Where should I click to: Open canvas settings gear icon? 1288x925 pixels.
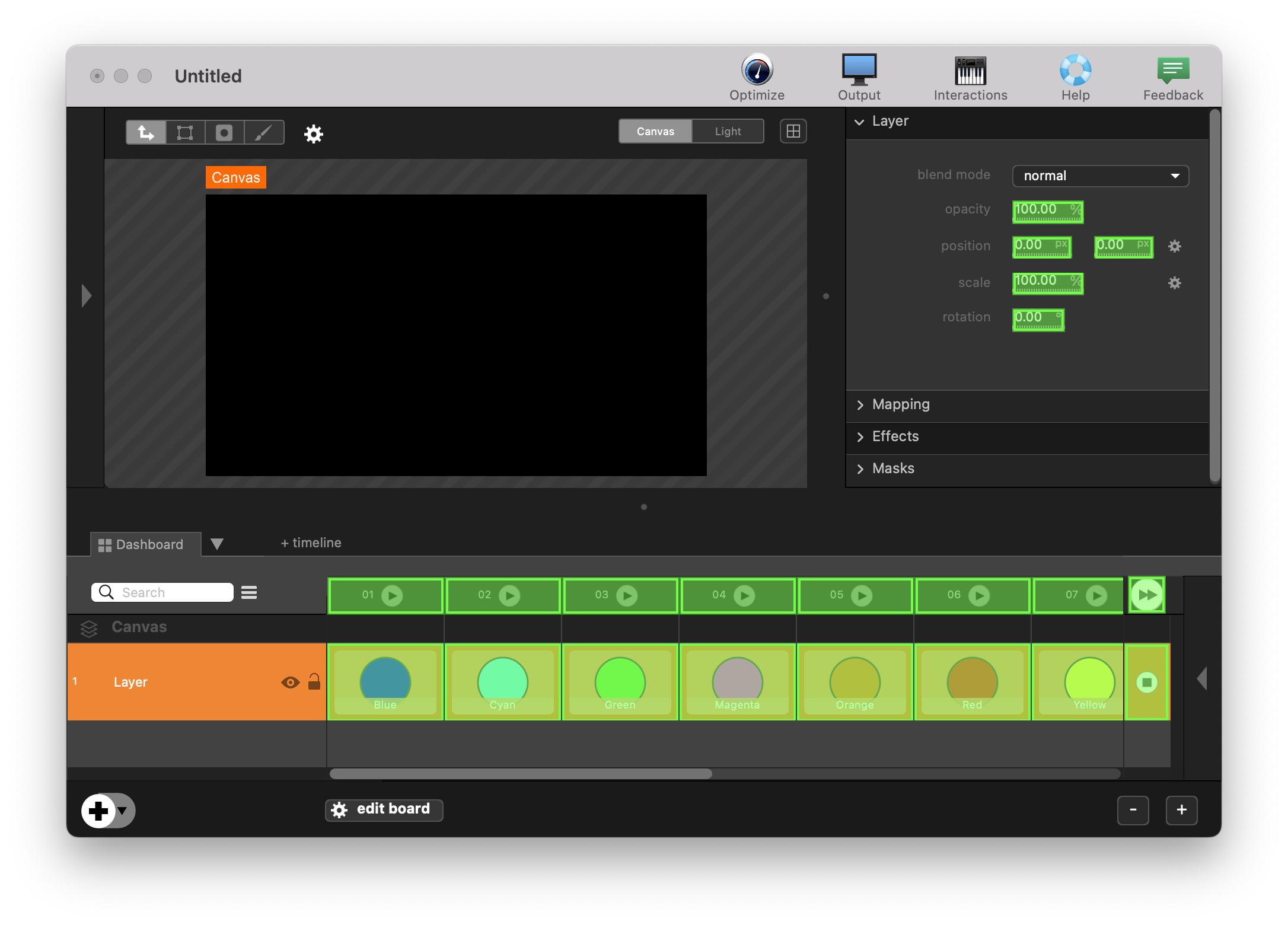click(x=313, y=134)
